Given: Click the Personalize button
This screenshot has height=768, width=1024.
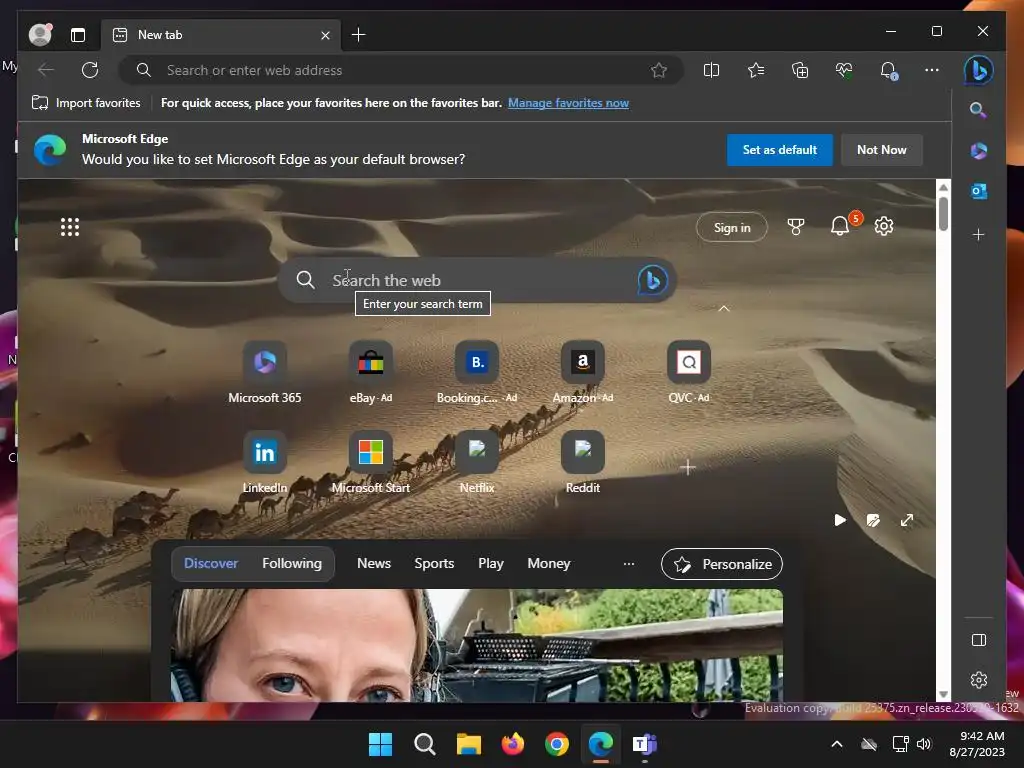Looking at the screenshot, I should (722, 564).
